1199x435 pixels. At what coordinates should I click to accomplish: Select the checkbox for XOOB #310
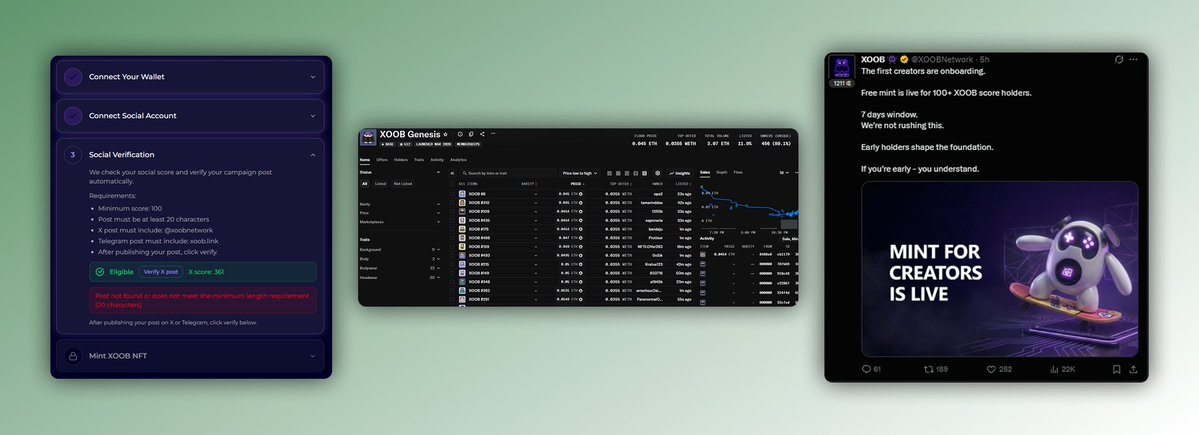point(452,203)
